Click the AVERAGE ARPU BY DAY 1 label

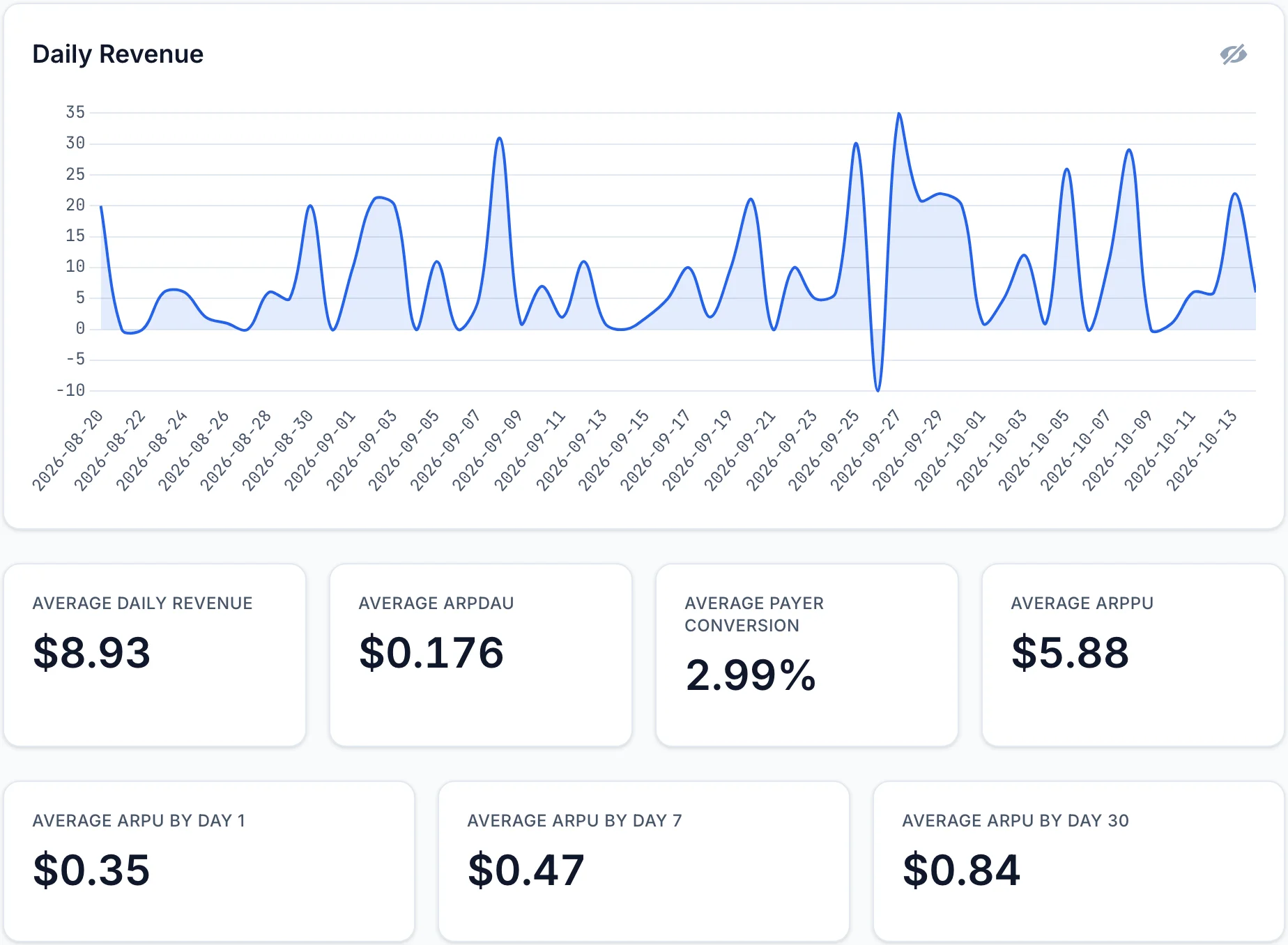(x=139, y=821)
